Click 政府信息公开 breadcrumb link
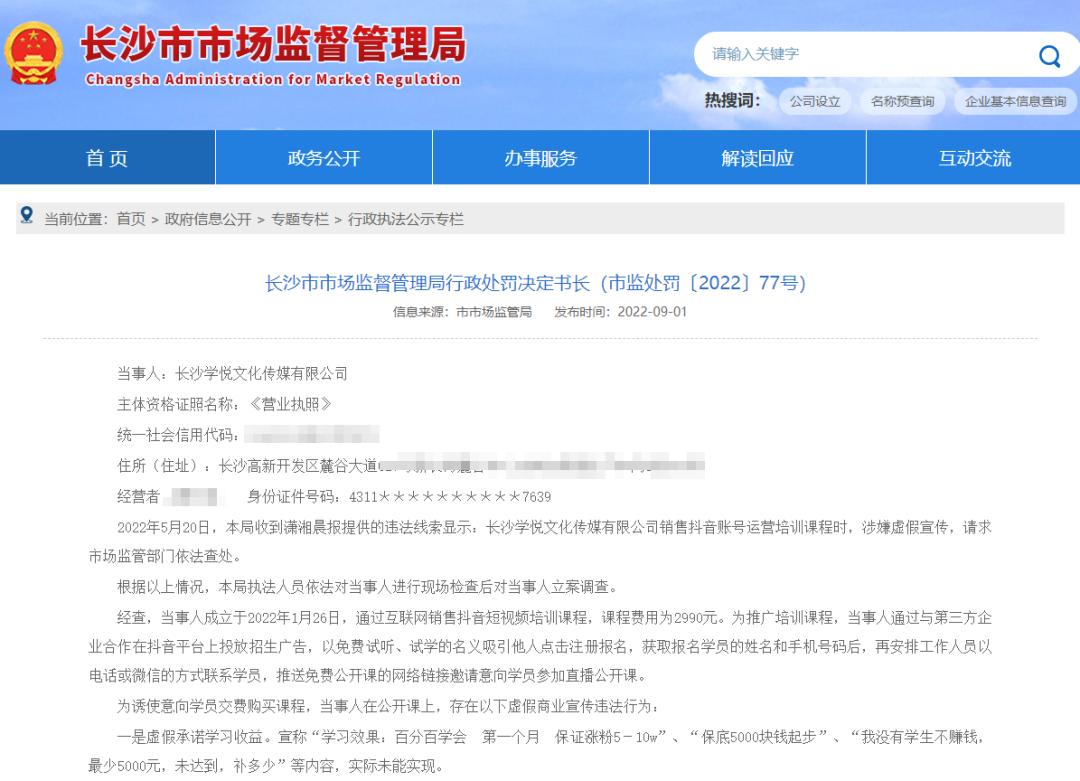Screen dimensions: 1080x781 [x=208, y=219]
